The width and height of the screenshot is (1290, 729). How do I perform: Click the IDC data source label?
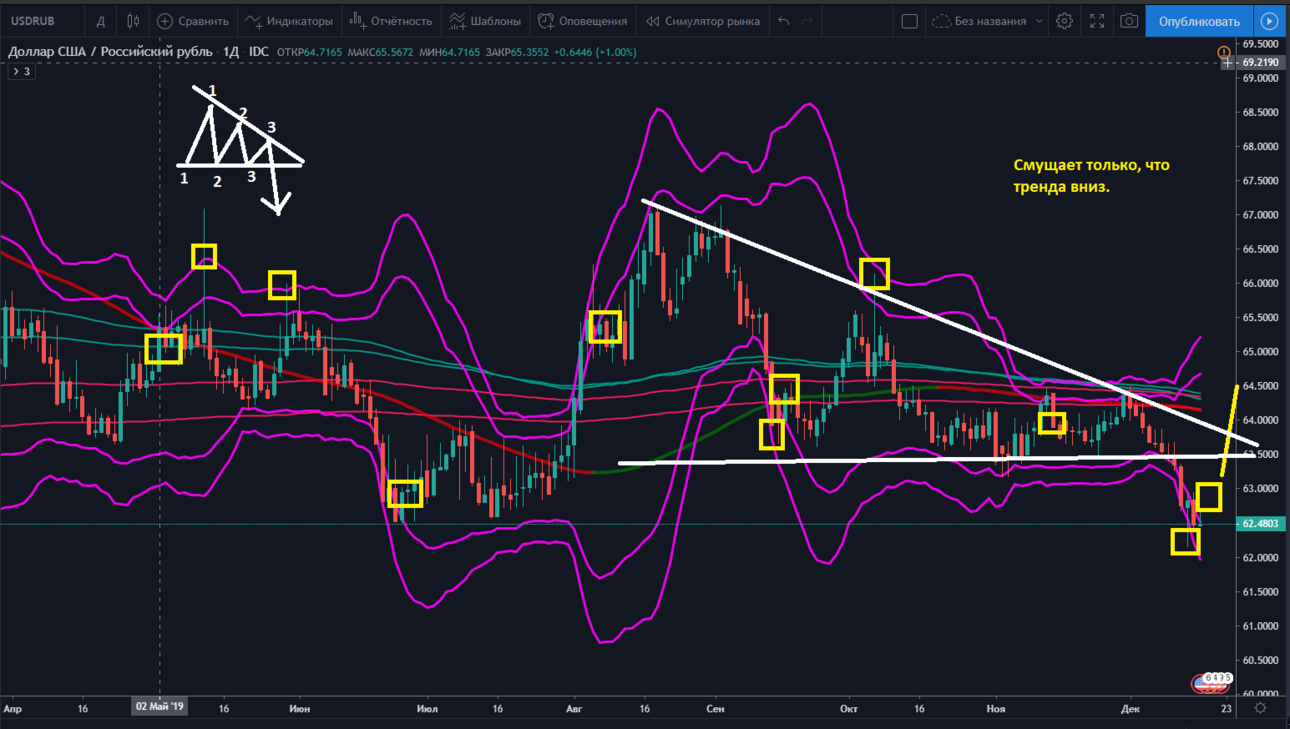click(x=258, y=51)
